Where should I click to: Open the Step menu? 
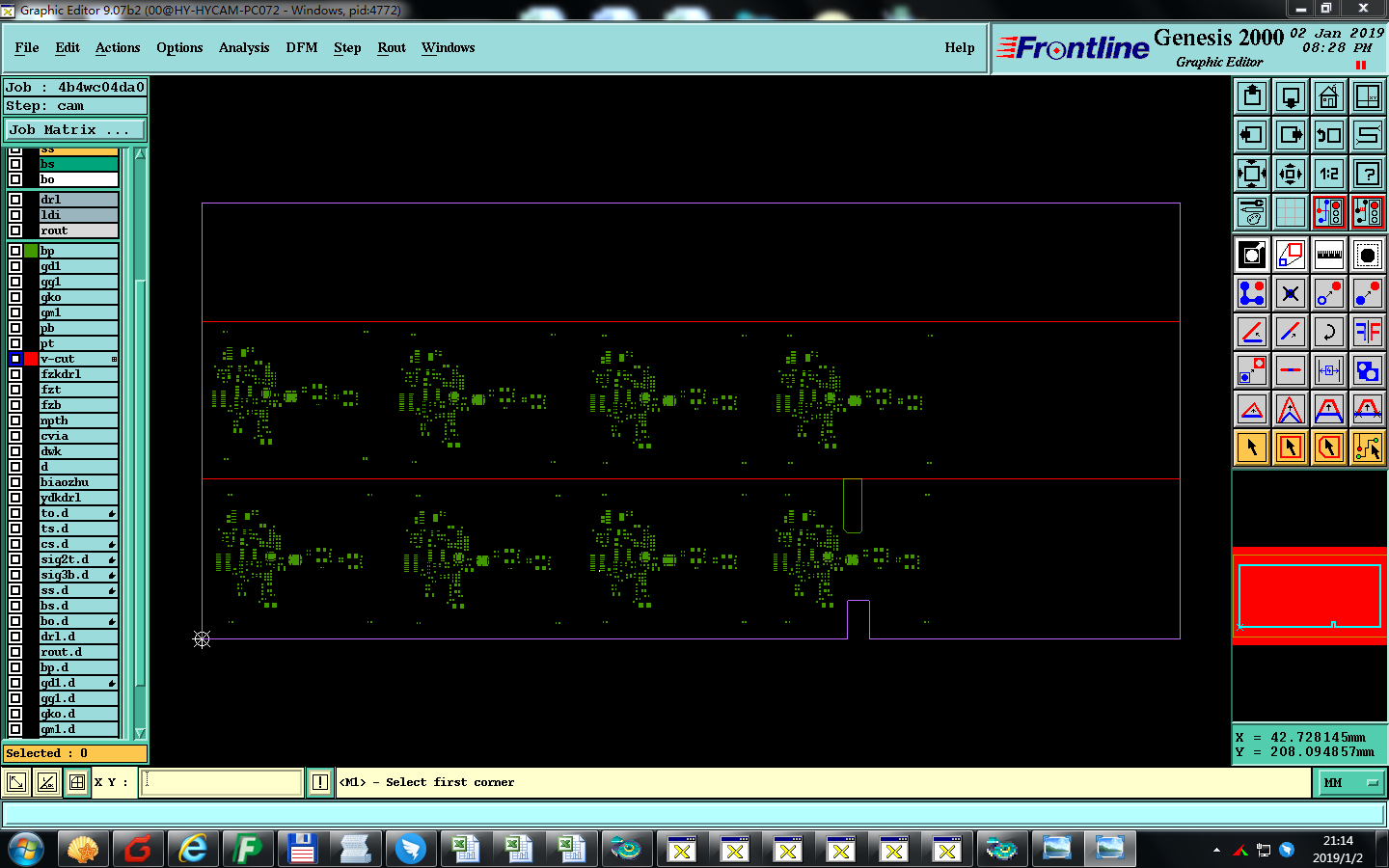click(347, 47)
